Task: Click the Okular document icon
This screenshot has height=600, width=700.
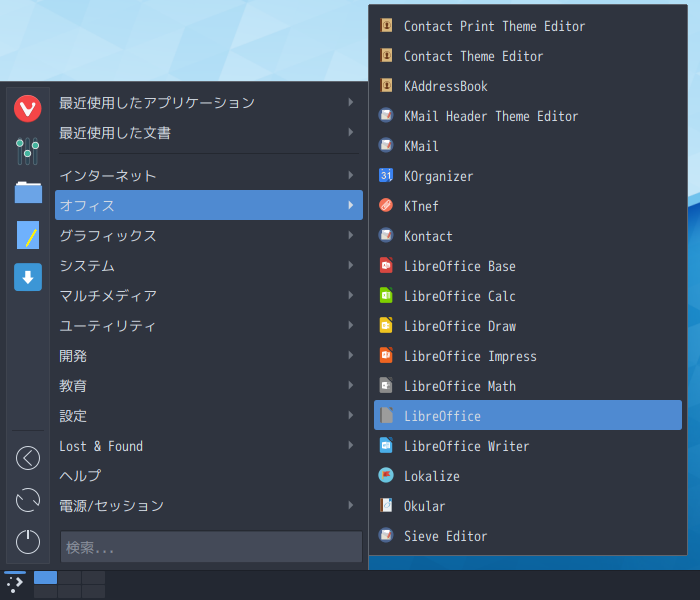Action: [x=386, y=505]
